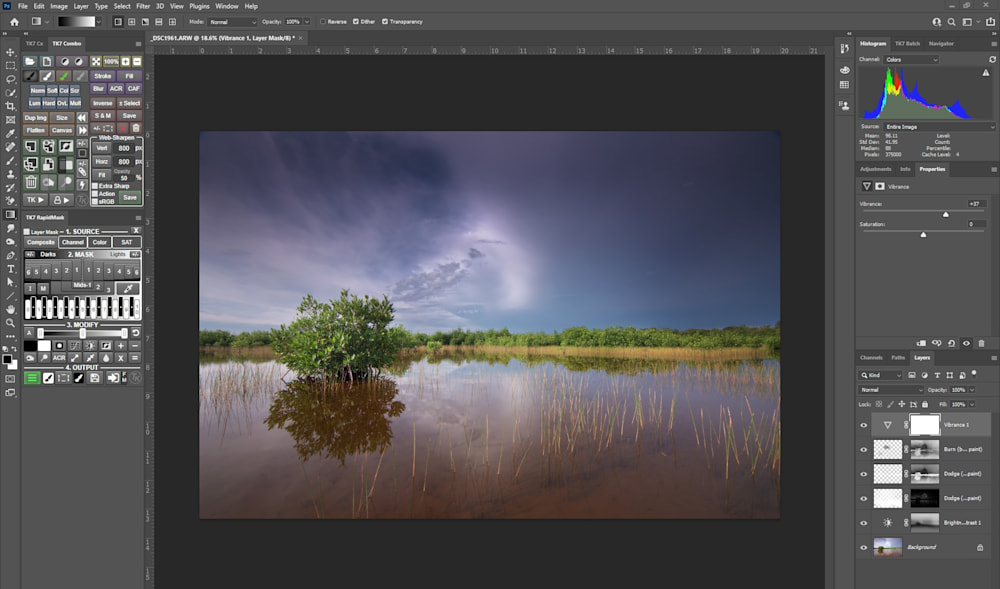Hide the Background layer

[864, 547]
